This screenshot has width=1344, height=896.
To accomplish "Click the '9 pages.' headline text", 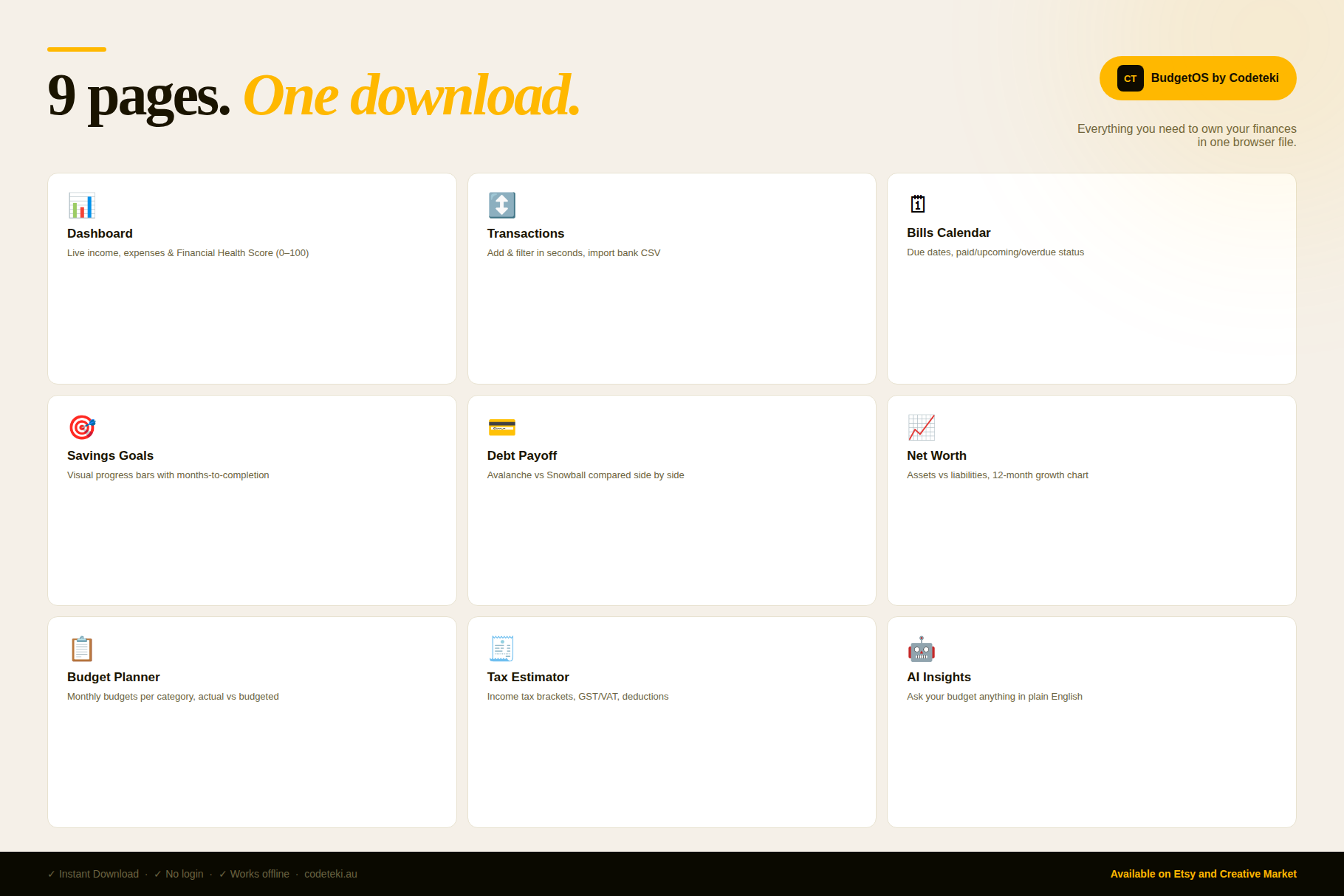I will (139, 96).
